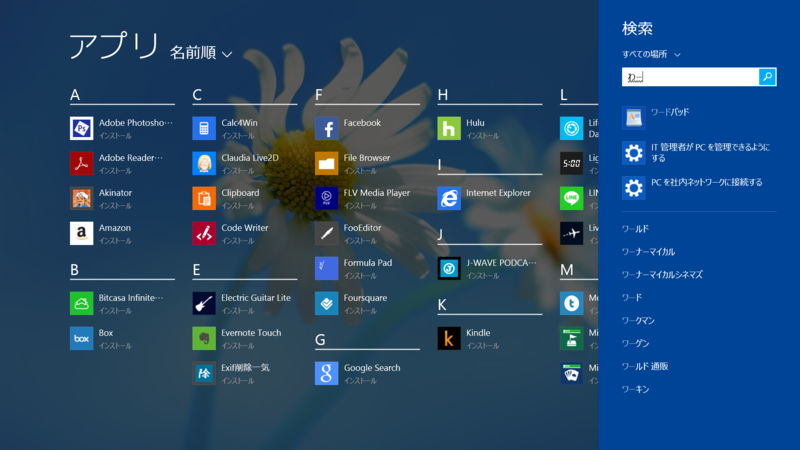
Task: Open the Adobe Photoshop Express app icon
Action: [82, 128]
